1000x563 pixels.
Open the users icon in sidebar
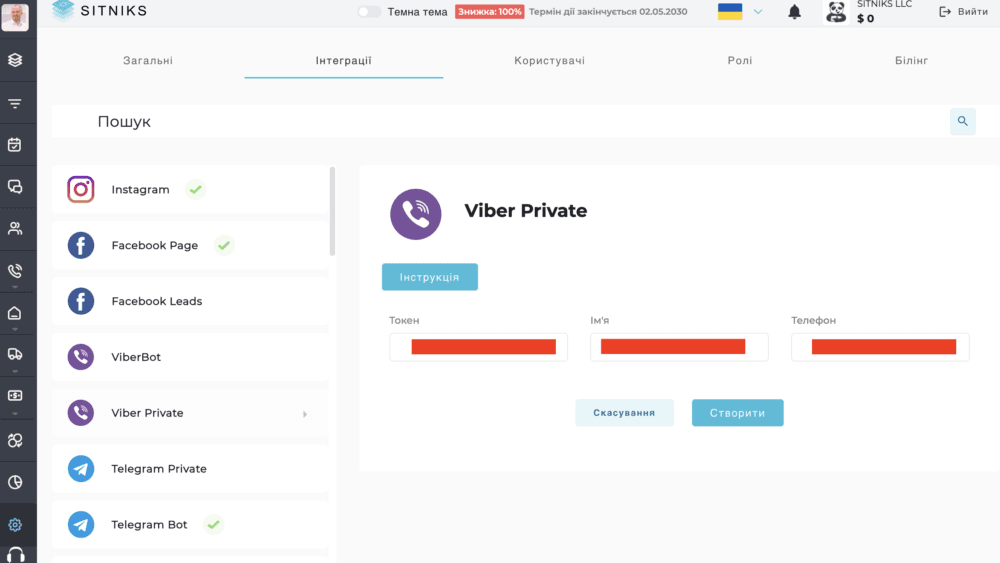click(15, 228)
